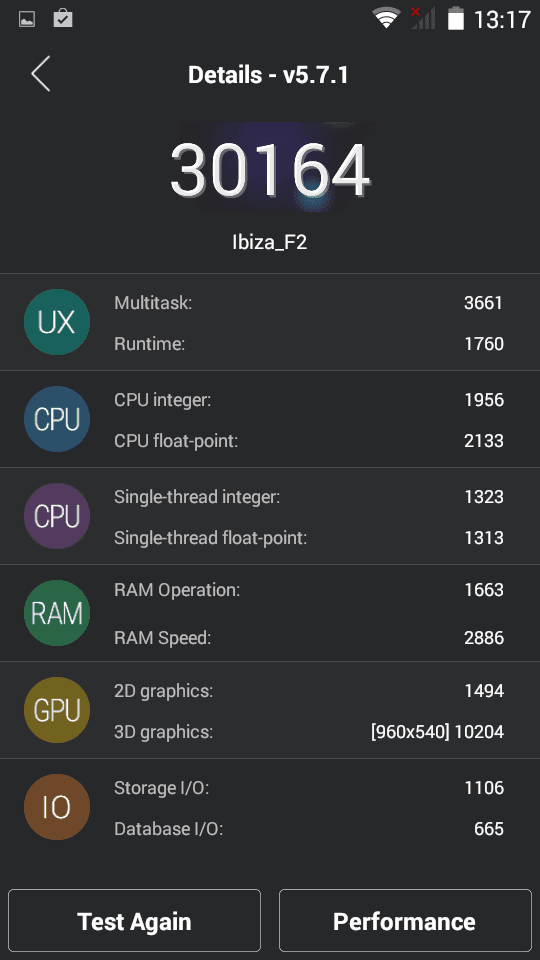This screenshot has height=960, width=540.
Task: Select the Multitask score row
Action: coord(309,302)
